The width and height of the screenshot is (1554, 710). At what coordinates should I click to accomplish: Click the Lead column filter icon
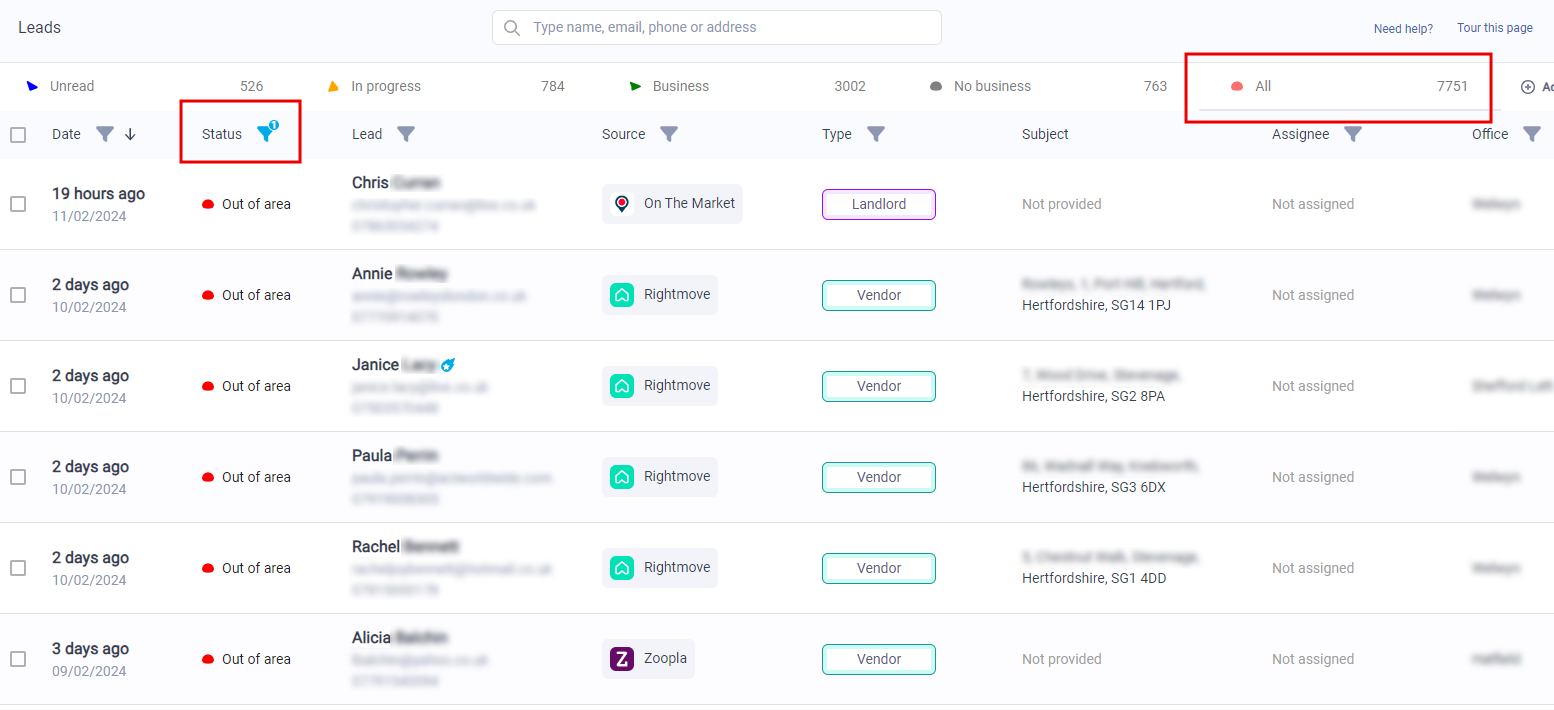405,134
